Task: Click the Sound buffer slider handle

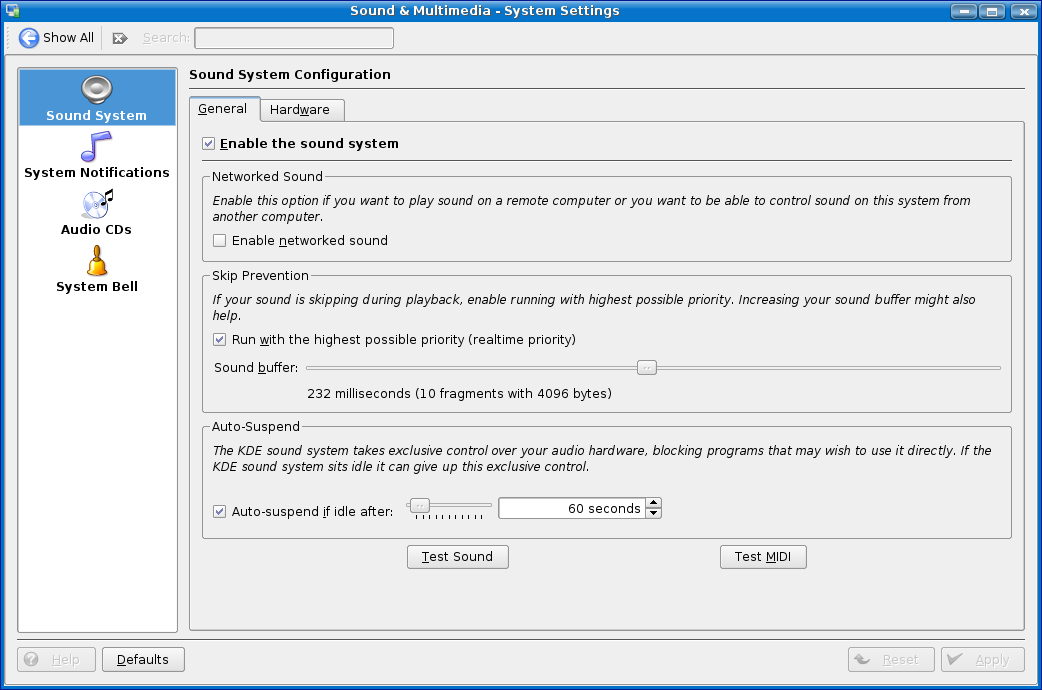Action: 647,368
